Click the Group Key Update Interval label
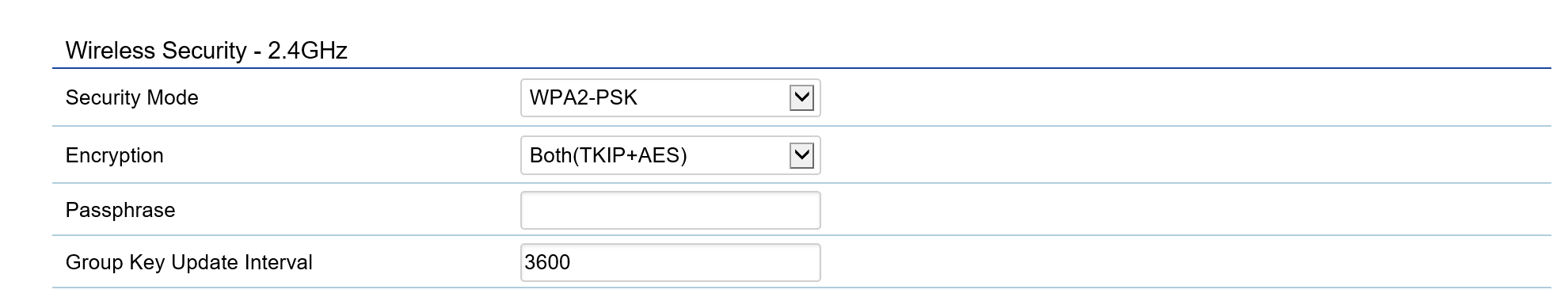Image resolution: width=1568 pixels, height=301 pixels. tap(189, 262)
